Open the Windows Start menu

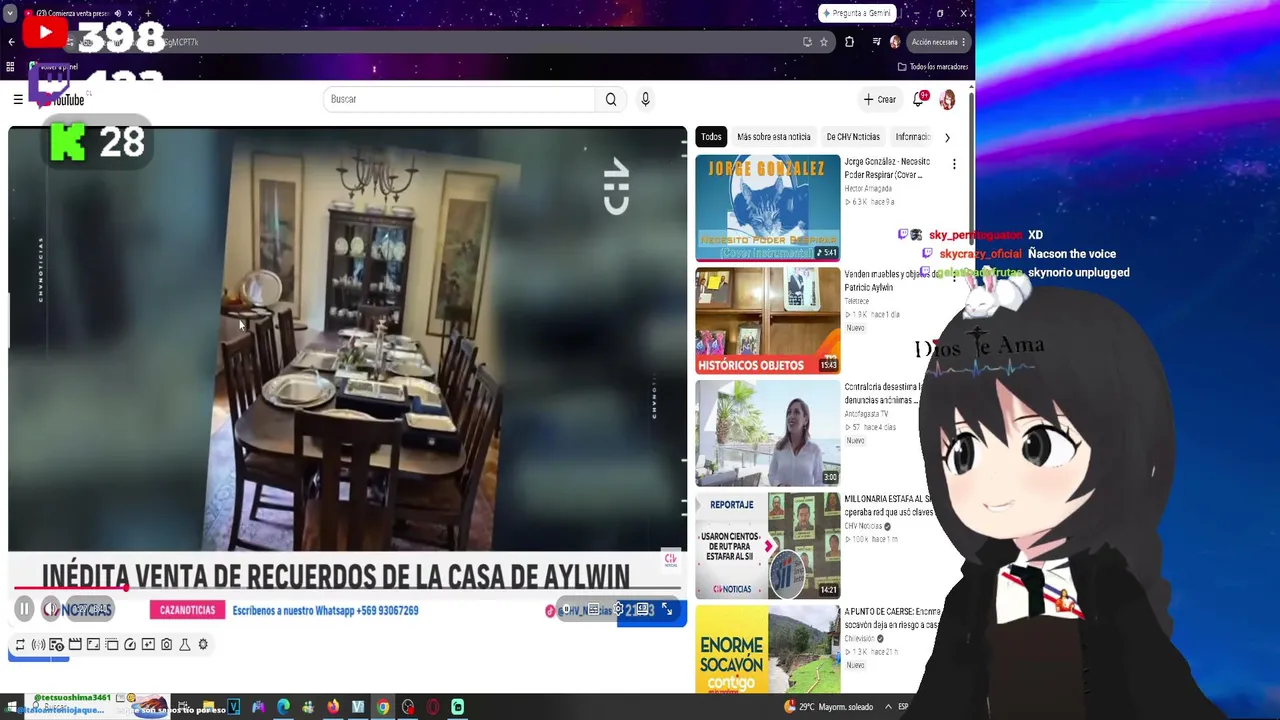12,707
